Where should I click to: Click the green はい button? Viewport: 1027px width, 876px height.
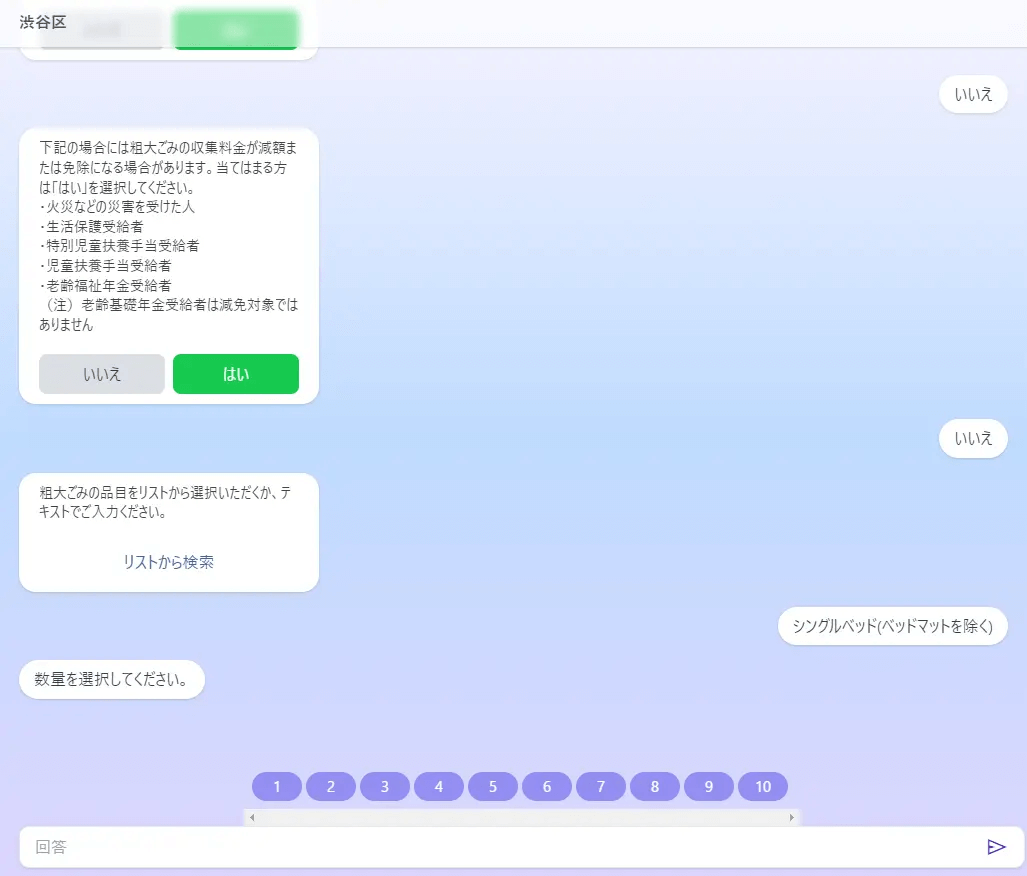(236, 374)
